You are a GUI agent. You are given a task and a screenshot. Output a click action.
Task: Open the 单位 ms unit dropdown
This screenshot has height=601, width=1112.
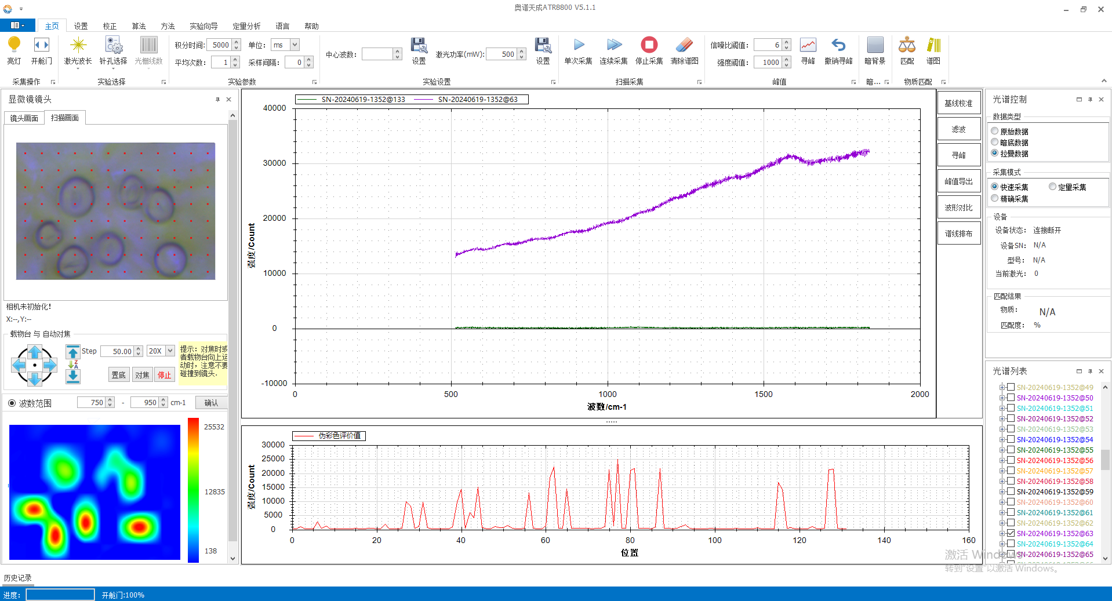click(x=294, y=45)
